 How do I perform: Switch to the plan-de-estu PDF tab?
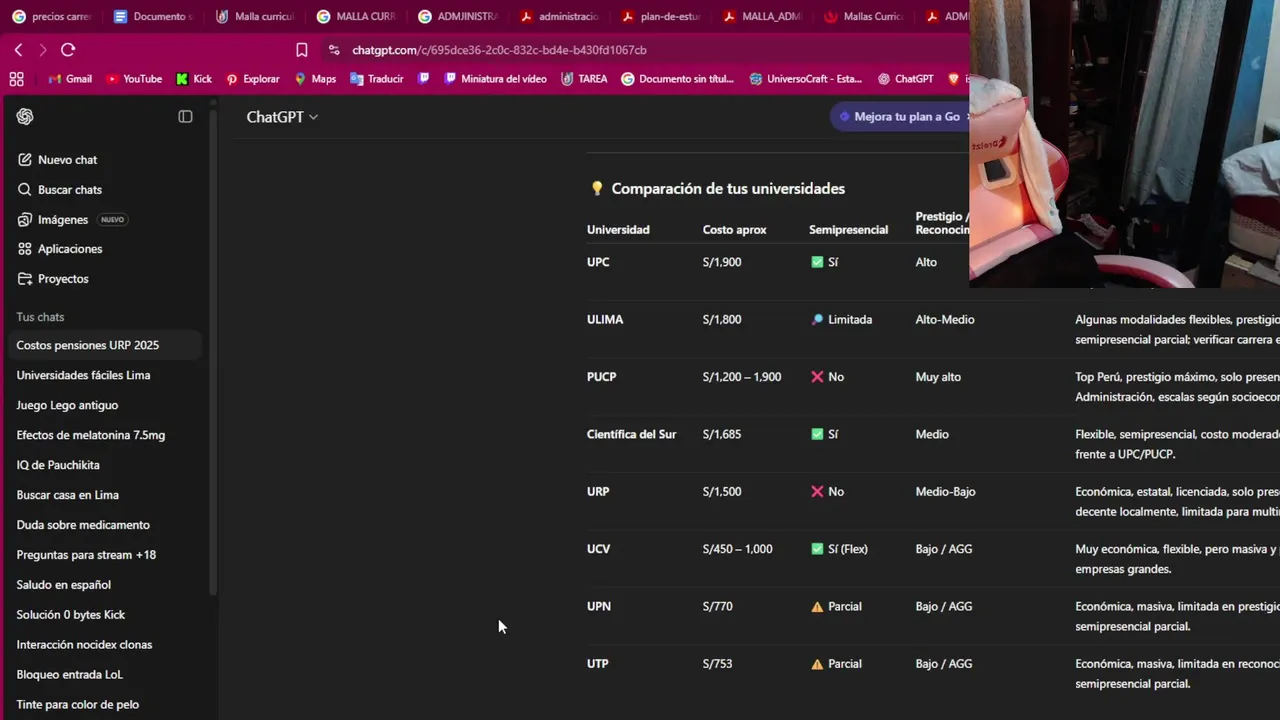661,16
